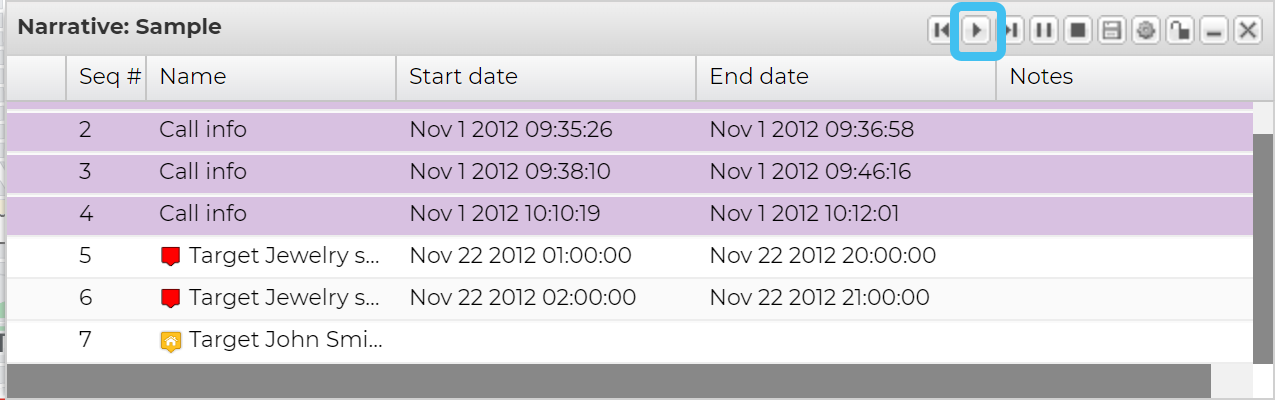Open narrative settings gear icon
The height and width of the screenshot is (400, 1275).
pos(1145,31)
